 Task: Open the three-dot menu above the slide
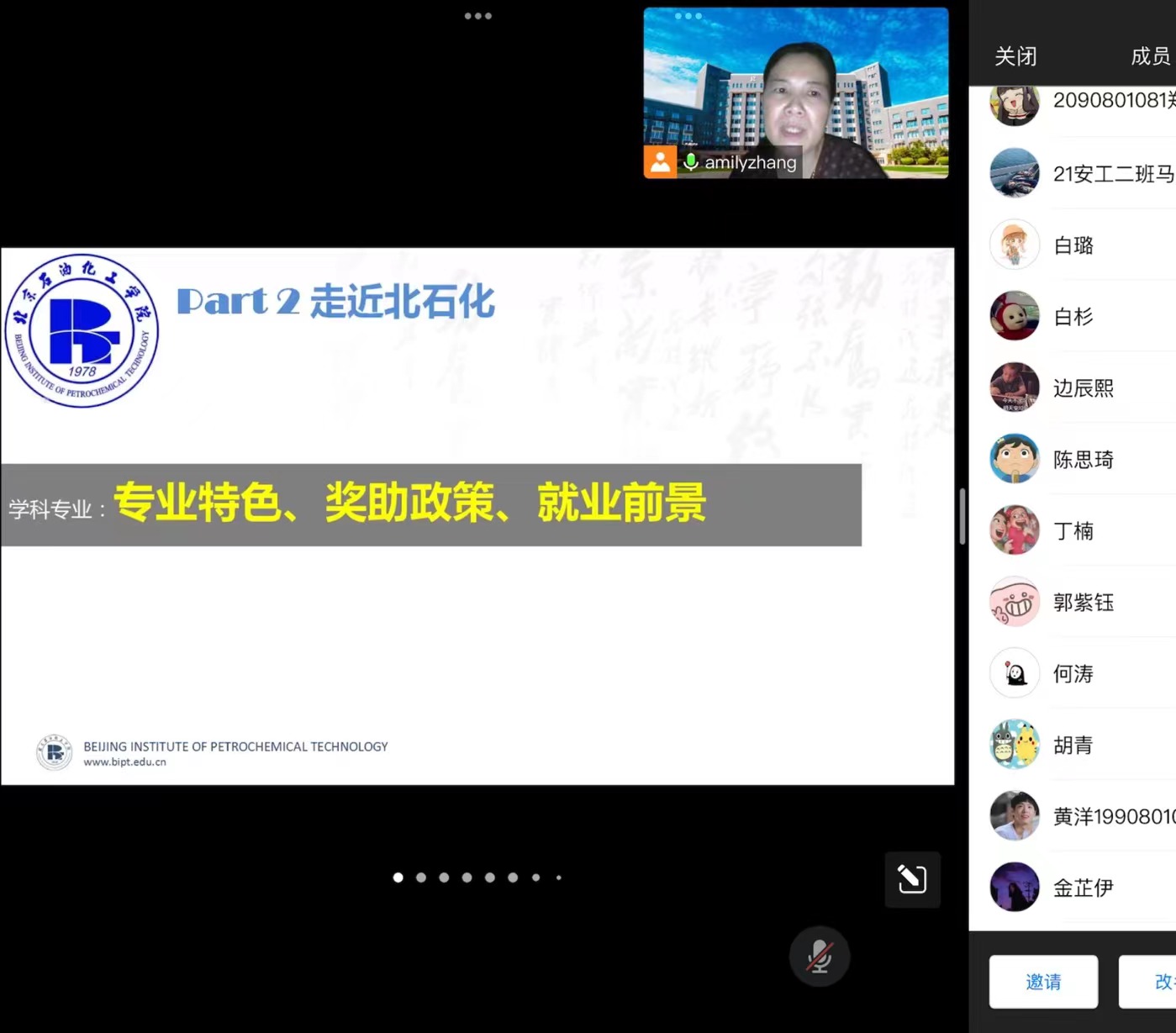(x=477, y=16)
